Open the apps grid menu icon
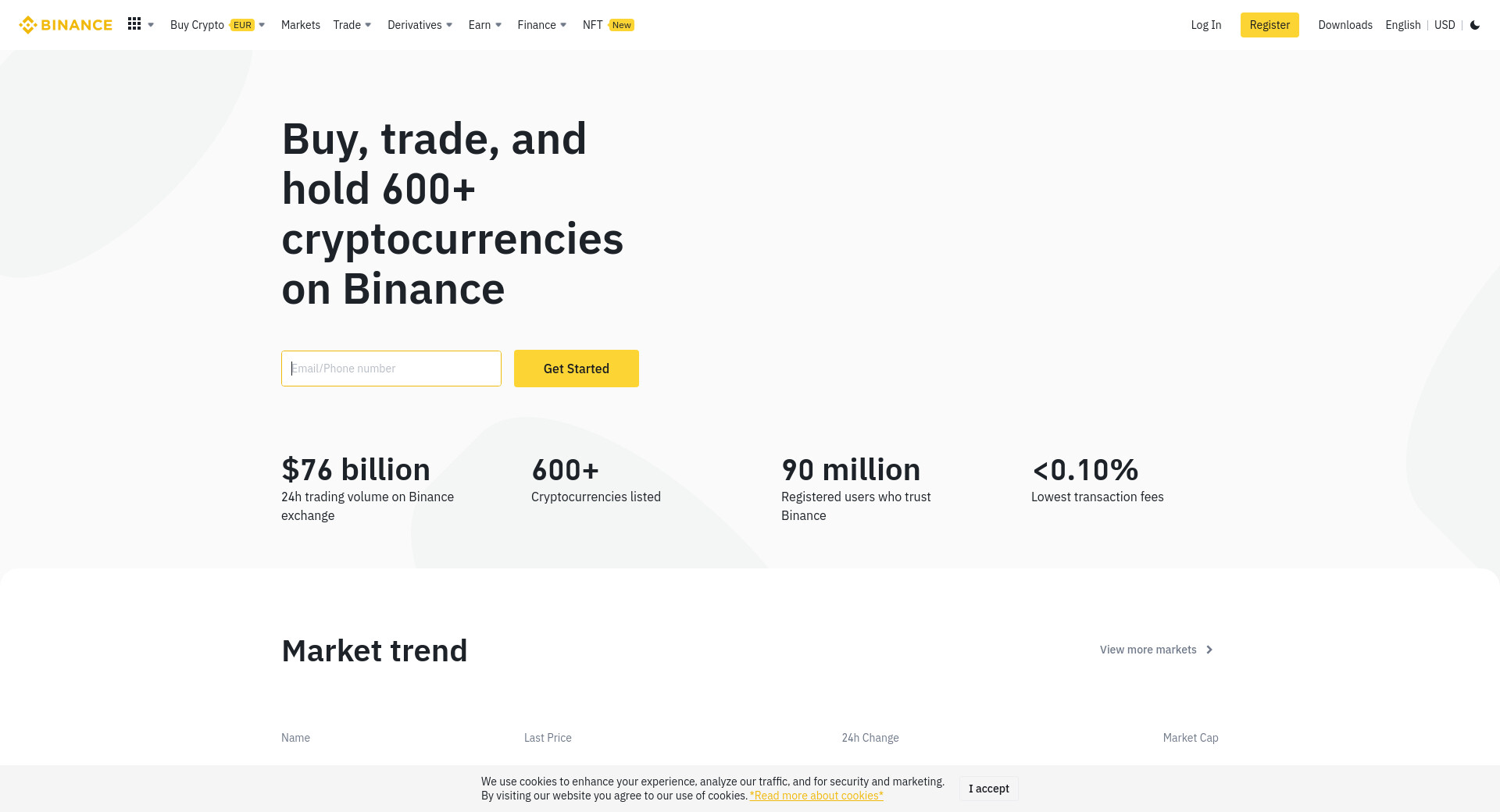1500x812 pixels. tap(134, 24)
